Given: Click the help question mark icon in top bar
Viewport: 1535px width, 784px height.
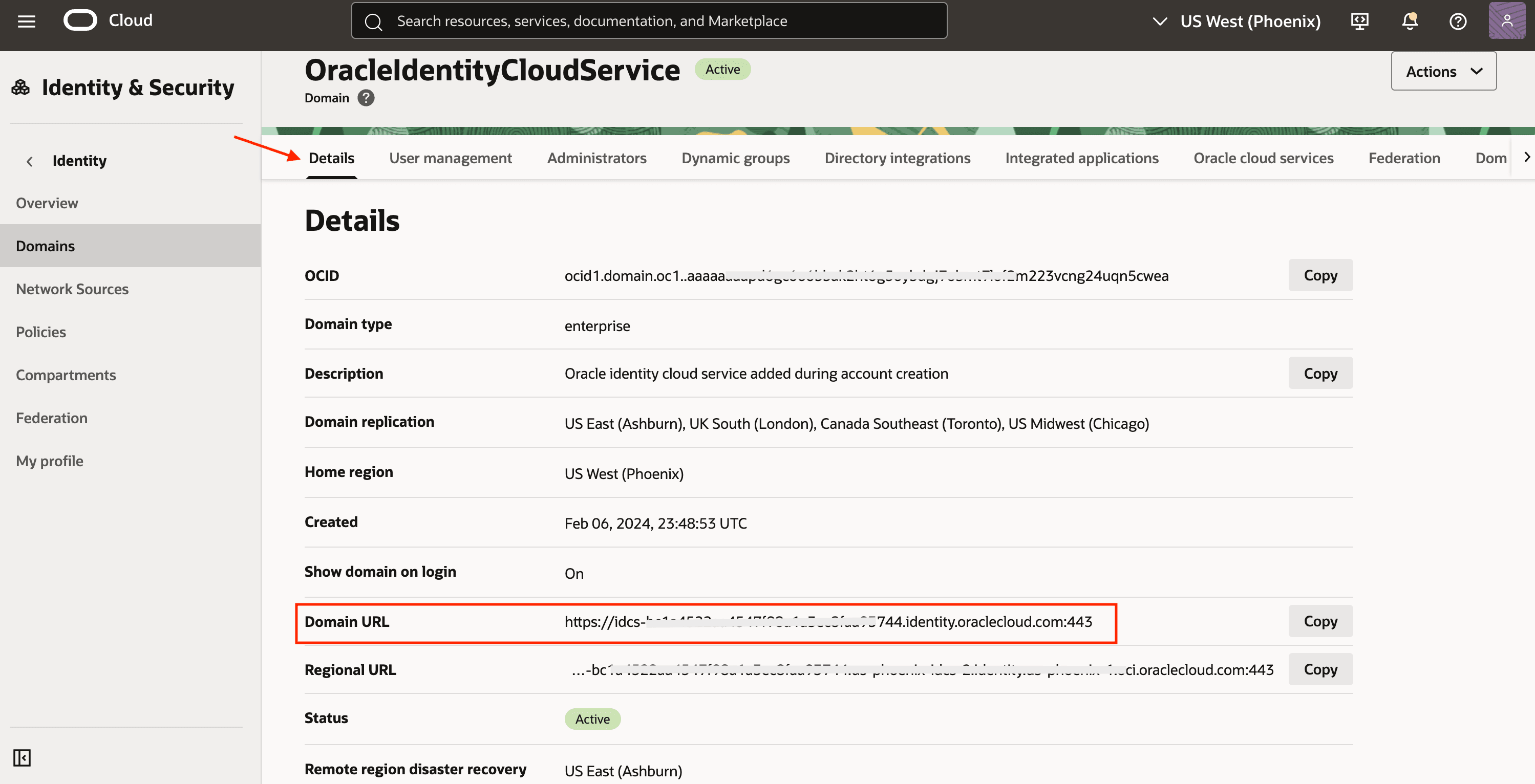Looking at the screenshot, I should click(x=1458, y=21).
